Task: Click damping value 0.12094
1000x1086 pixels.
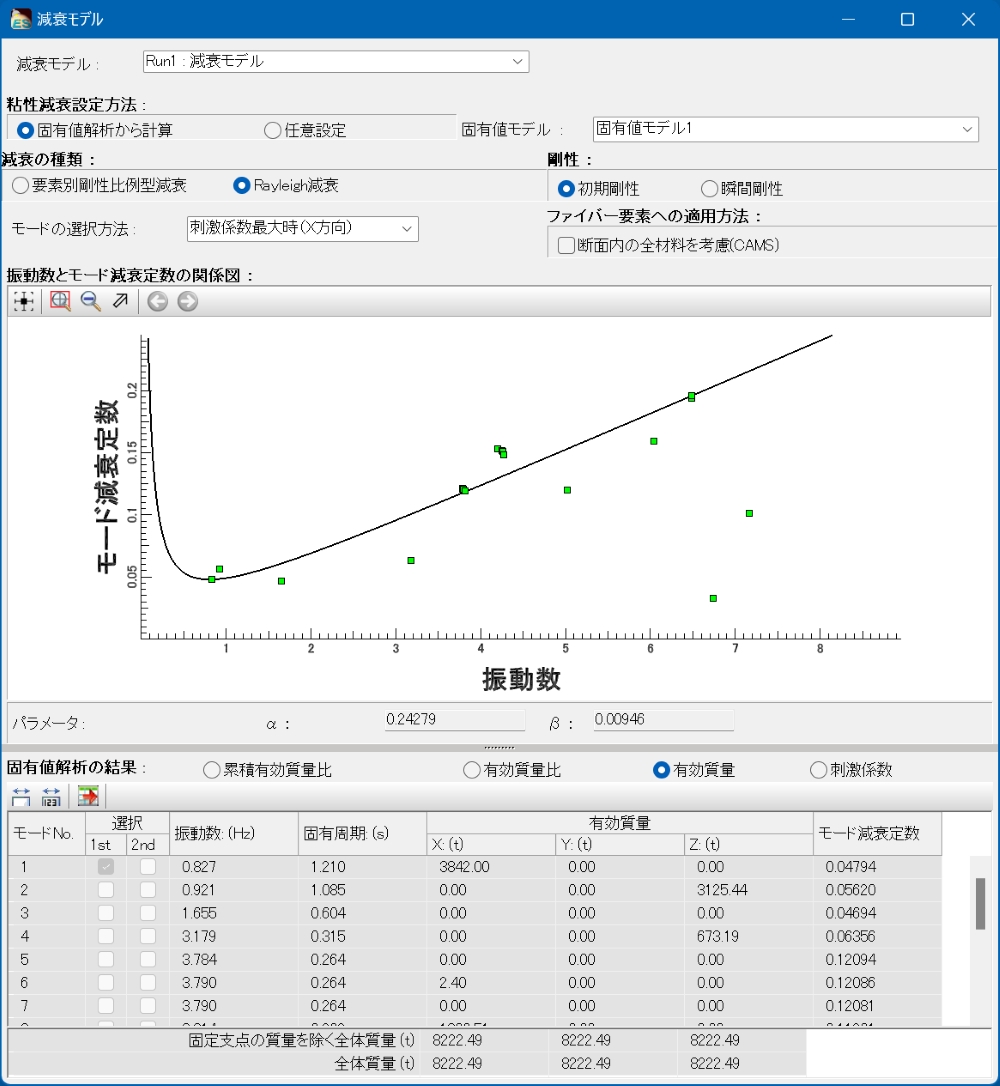Action: tap(877, 959)
